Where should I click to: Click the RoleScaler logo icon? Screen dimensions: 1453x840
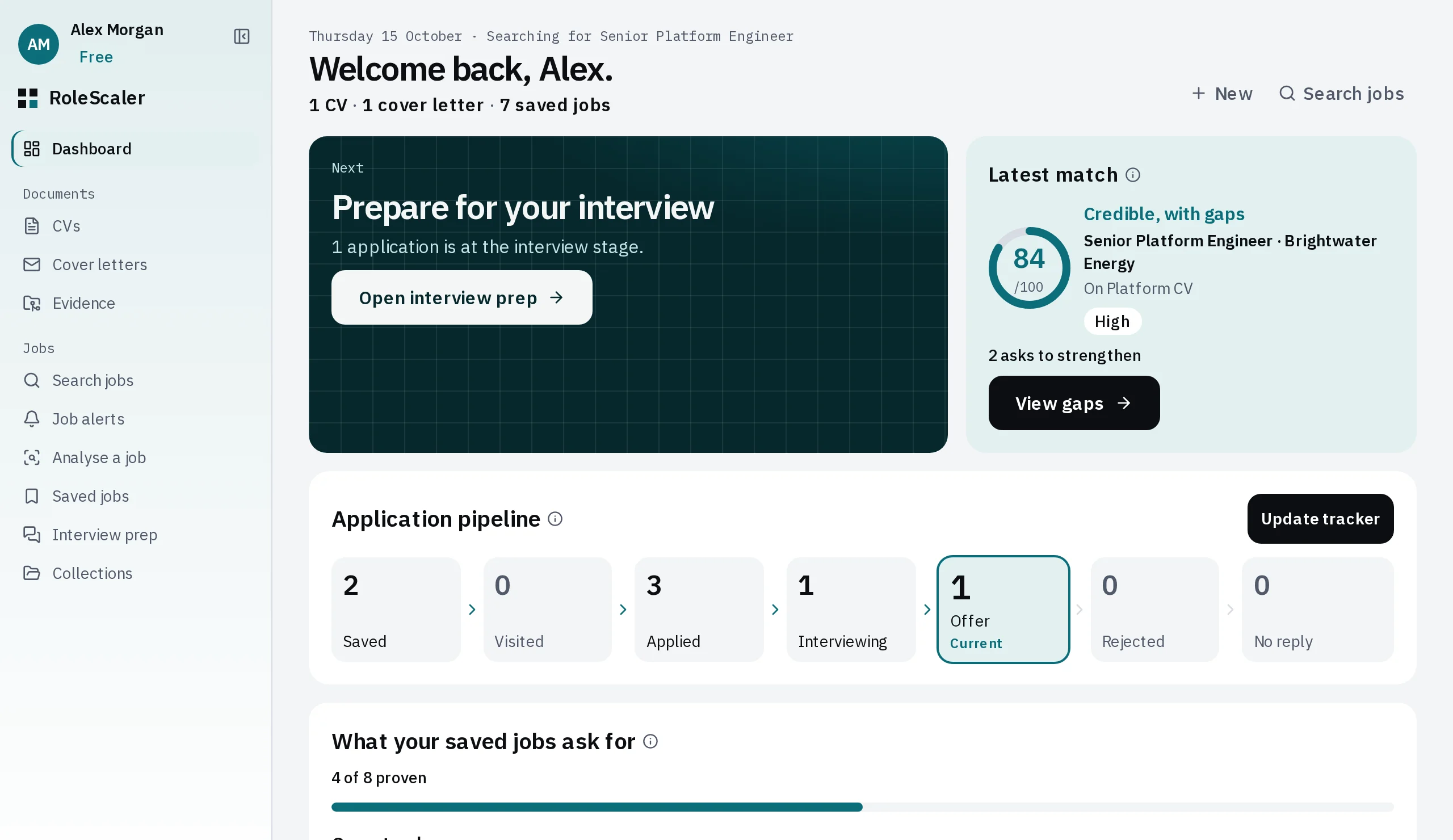click(28, 98)
